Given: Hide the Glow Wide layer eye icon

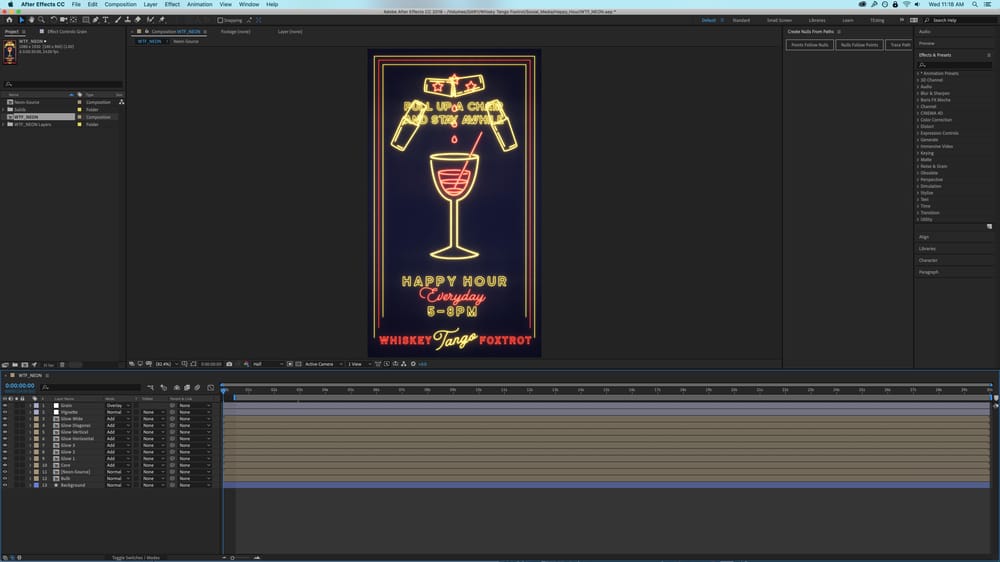Looking at the screenshot, I should click(x=5, y=419).
